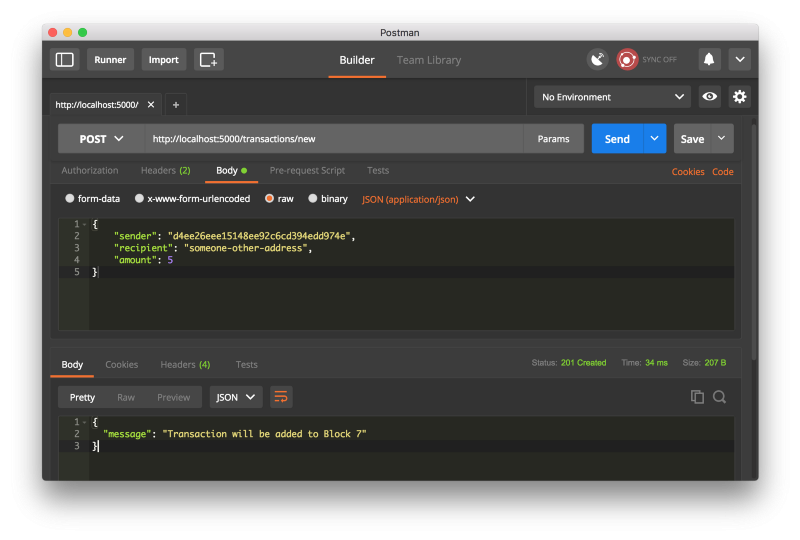The image size is (800, 540).
Task: Search within the response body
Action: click(x=719, y=397)
